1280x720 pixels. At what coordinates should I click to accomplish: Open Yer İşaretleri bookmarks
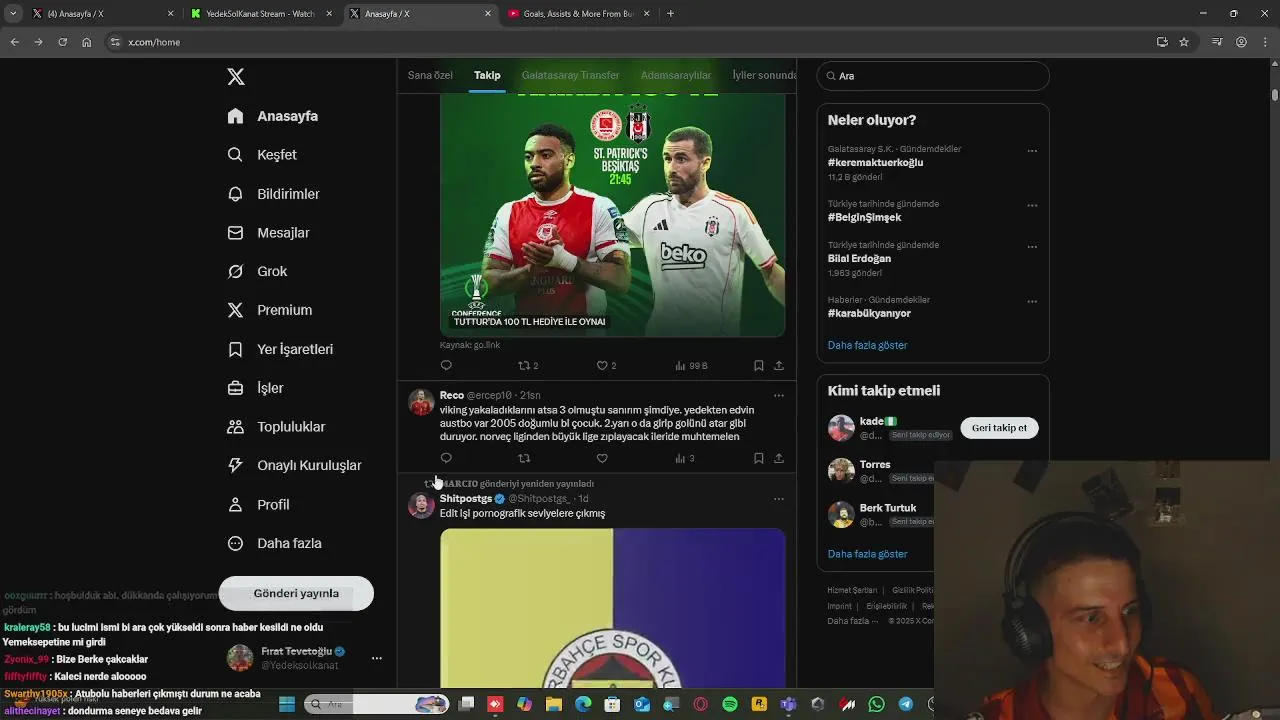[x=280, y=349]
